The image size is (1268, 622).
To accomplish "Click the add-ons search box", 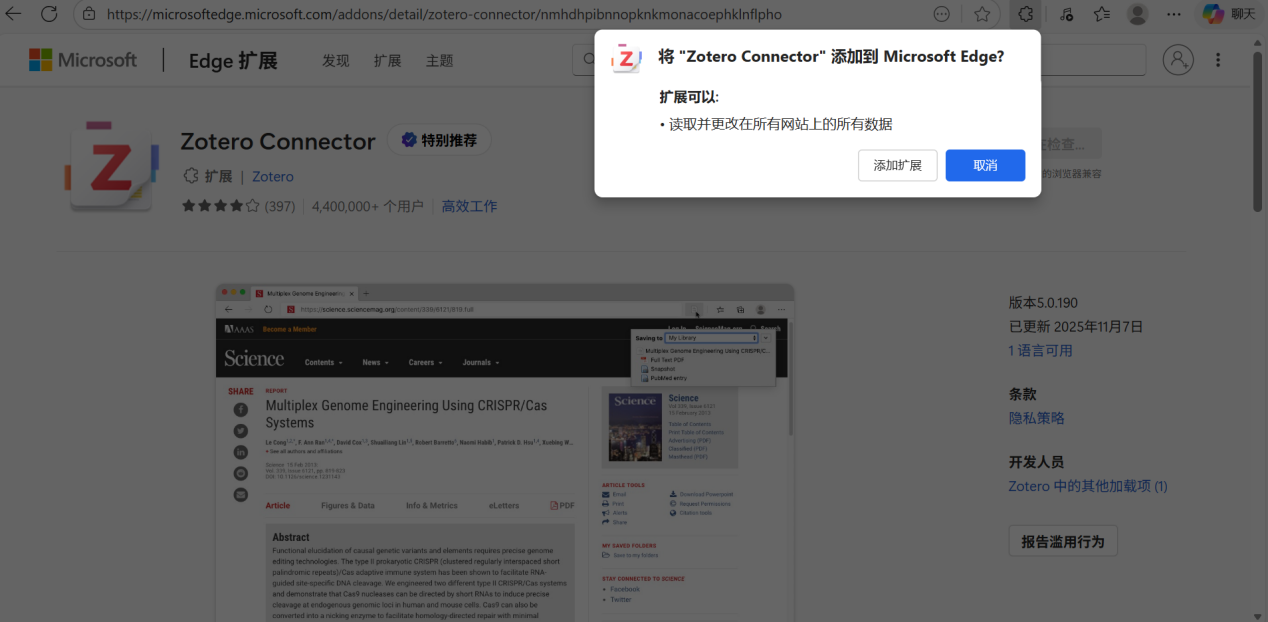I will [858, 60].
